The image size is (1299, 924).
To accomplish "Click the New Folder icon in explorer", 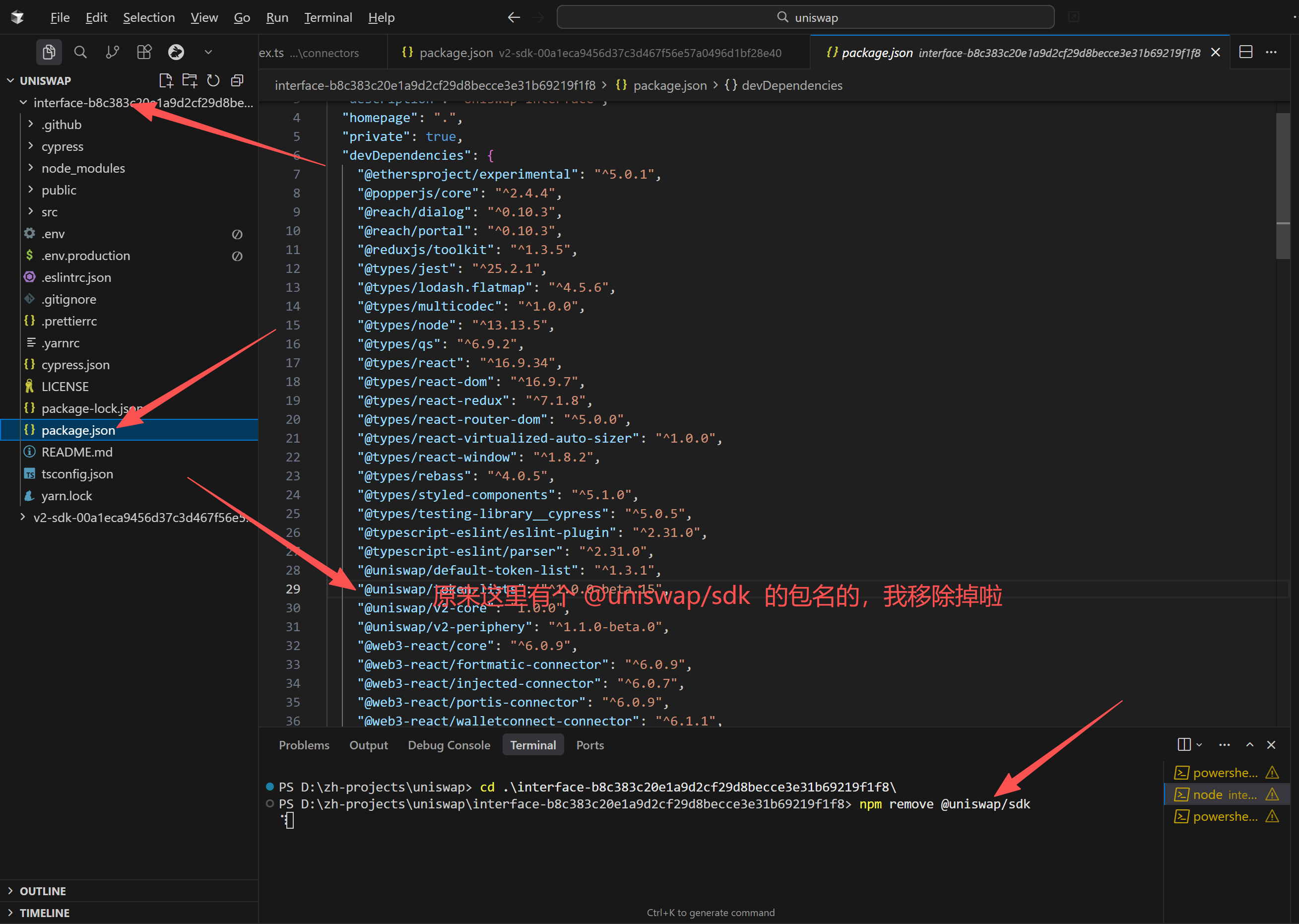I will [x=190, y=81].
